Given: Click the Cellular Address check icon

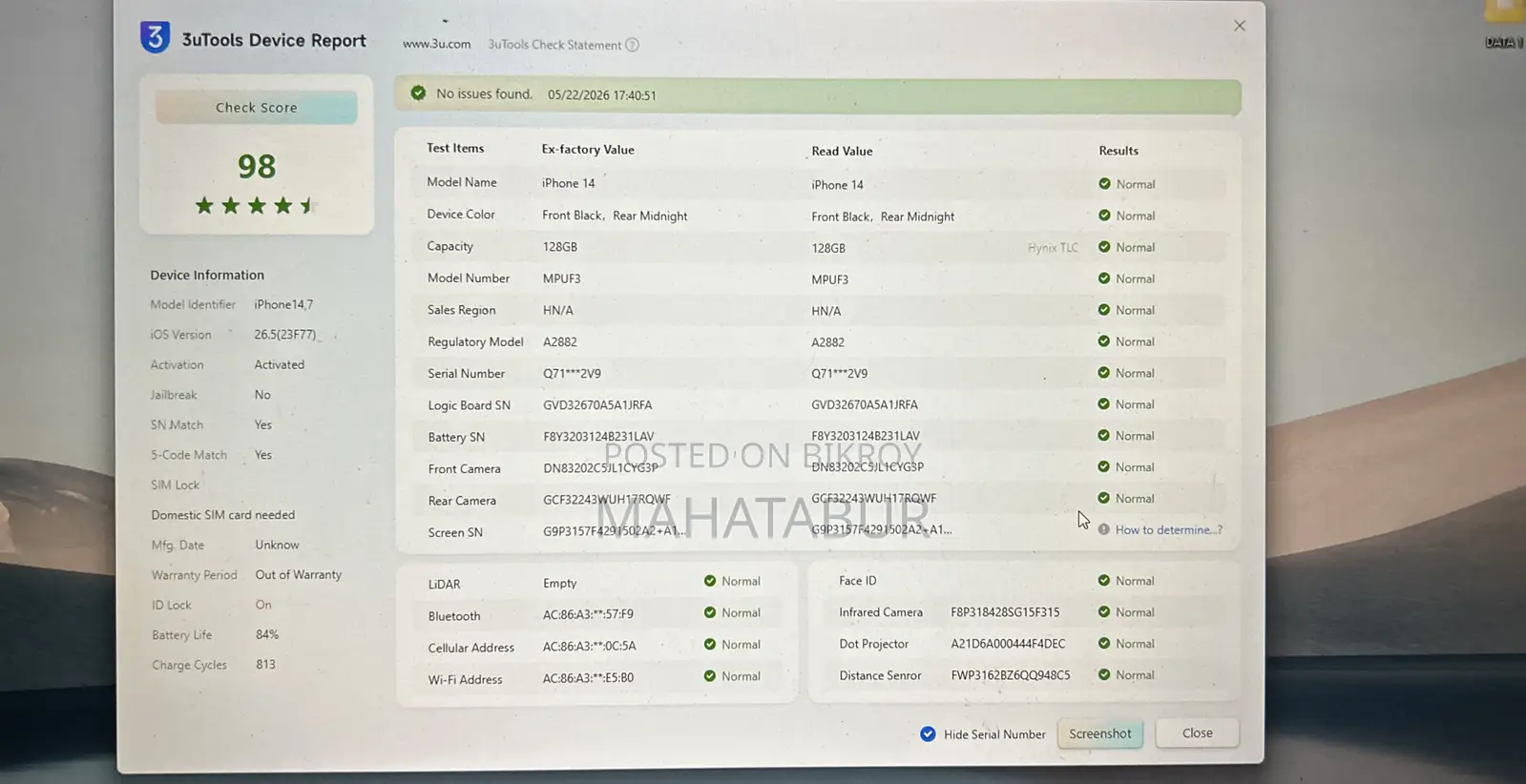Looking at the screenshot, I should click(710, 645).
